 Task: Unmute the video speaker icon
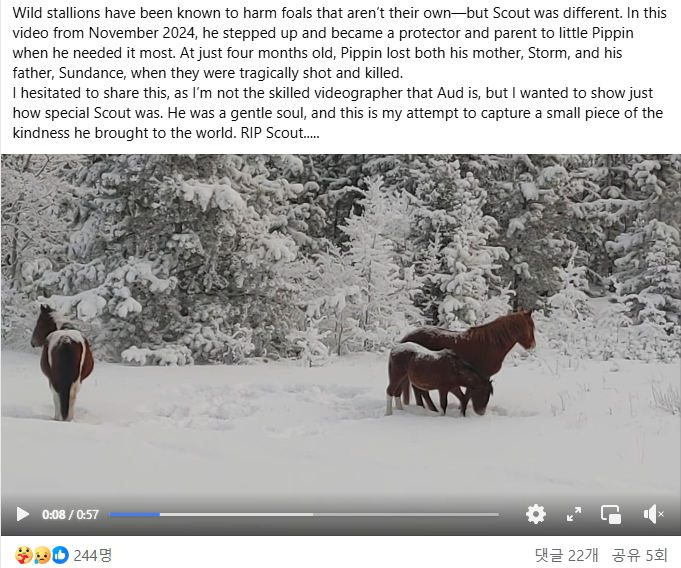(x=653, y=514)
